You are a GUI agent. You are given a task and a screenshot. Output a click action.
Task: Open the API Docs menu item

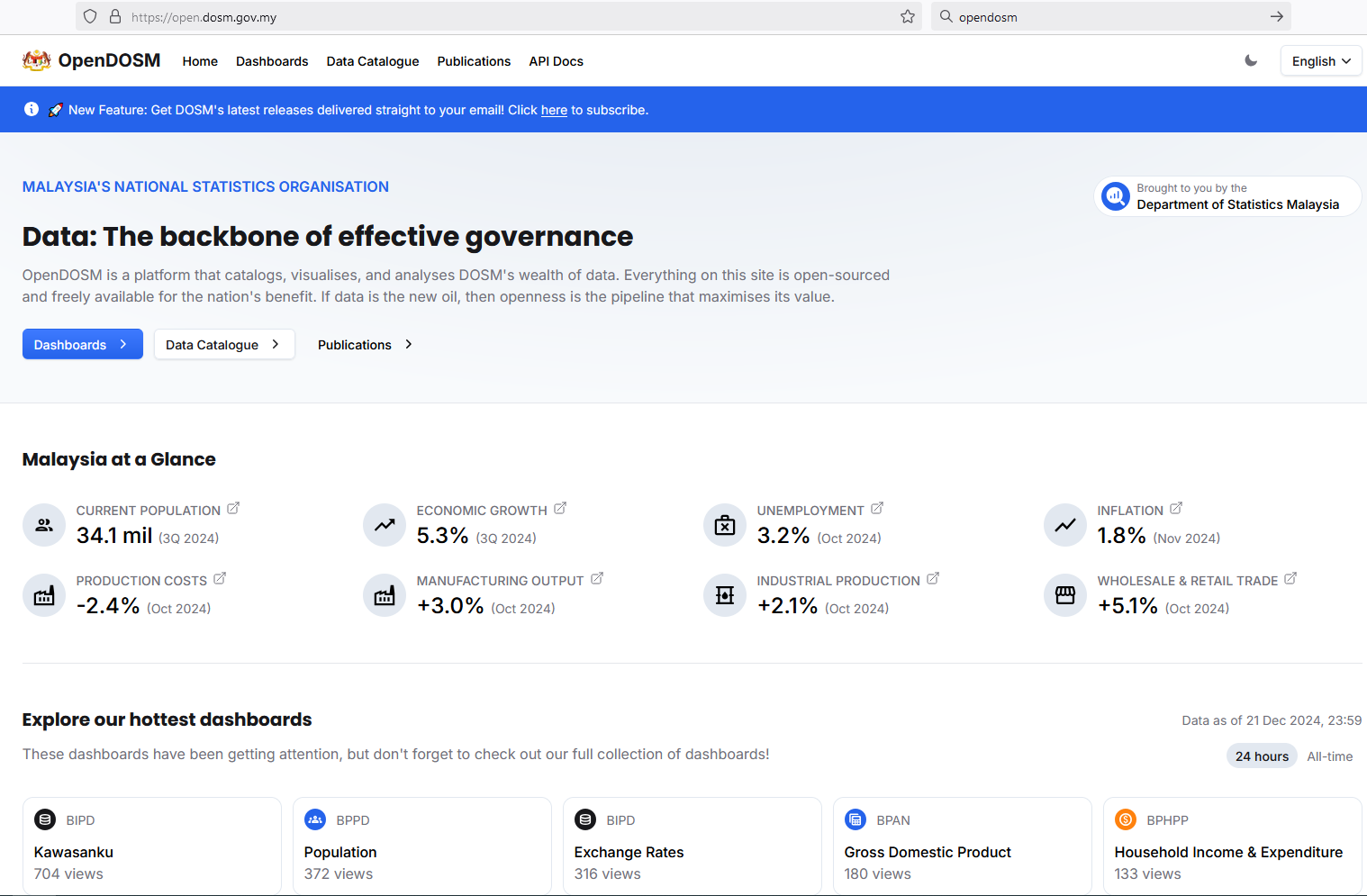(556, 61)
